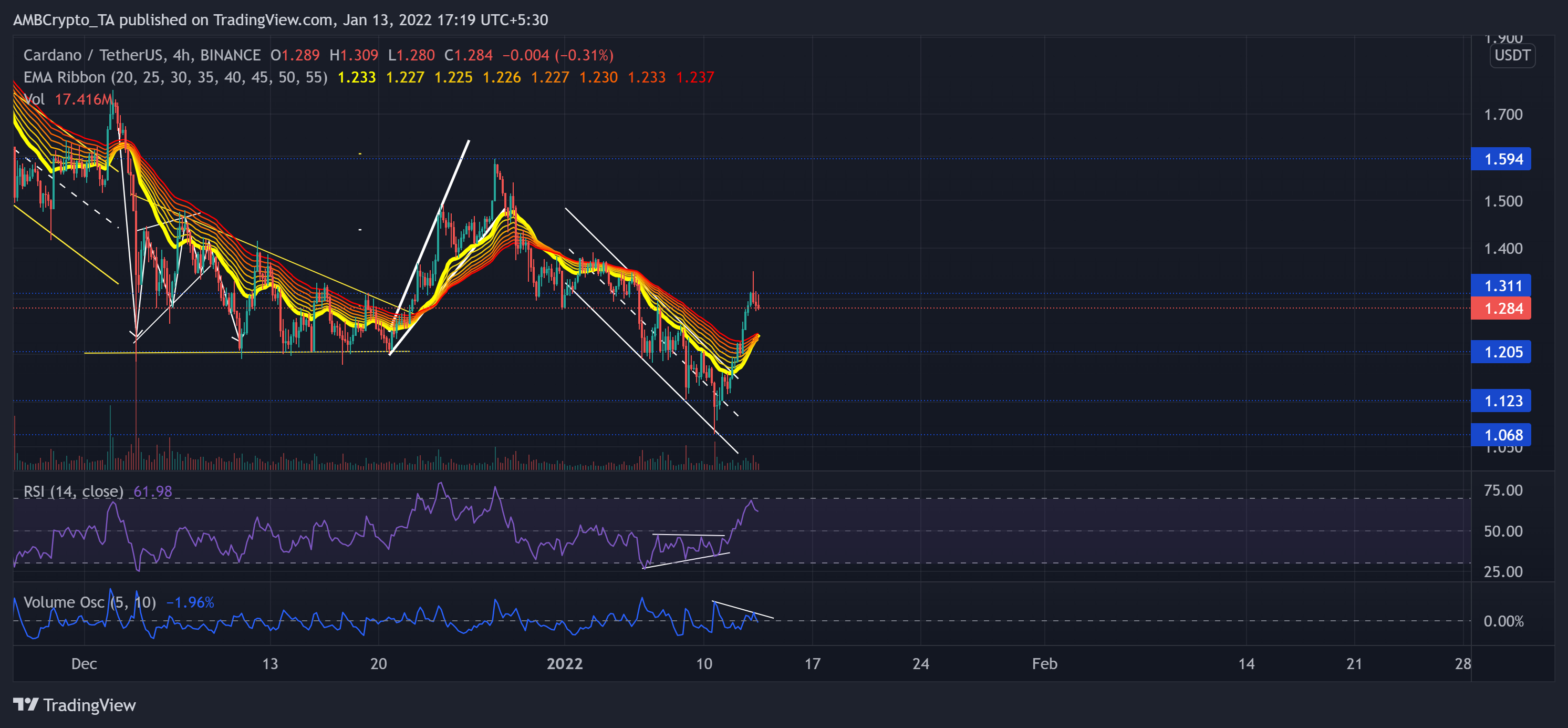Click the Volume Osc indicator label
This screenshot has width=1568, height=728.
pyautogui.click(x=89, y=602)
